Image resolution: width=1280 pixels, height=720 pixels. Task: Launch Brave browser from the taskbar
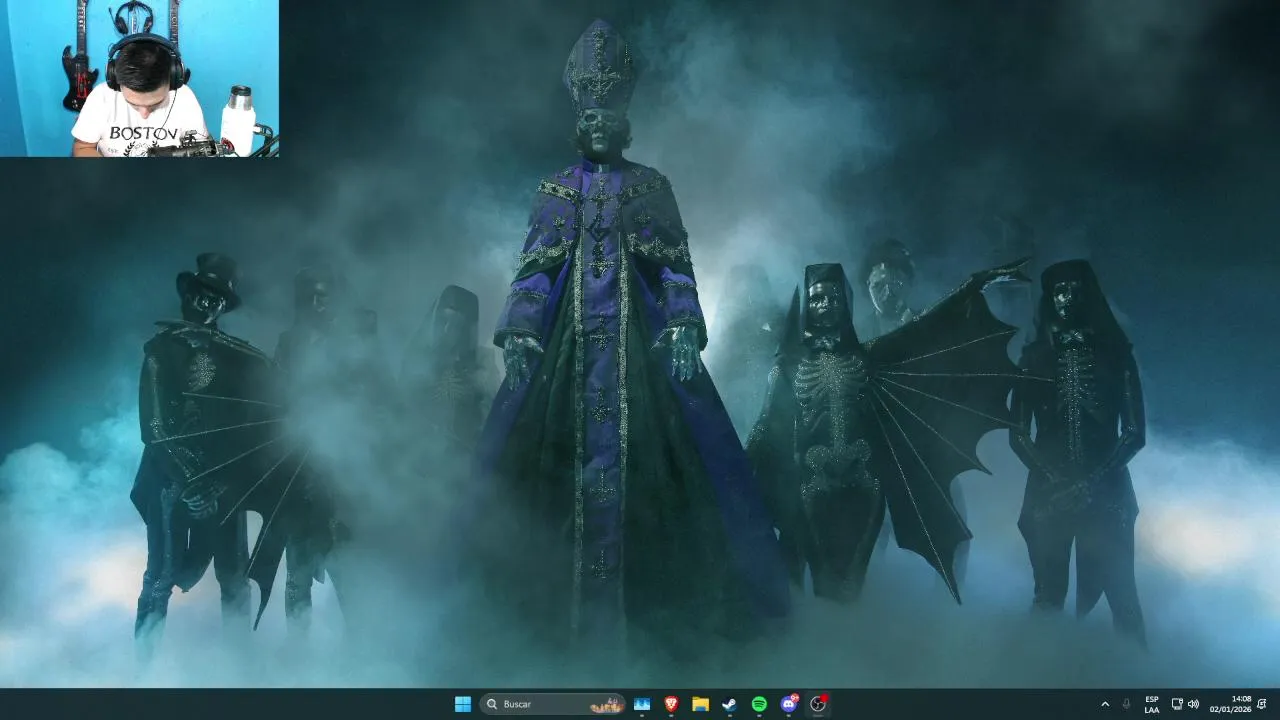671,704
